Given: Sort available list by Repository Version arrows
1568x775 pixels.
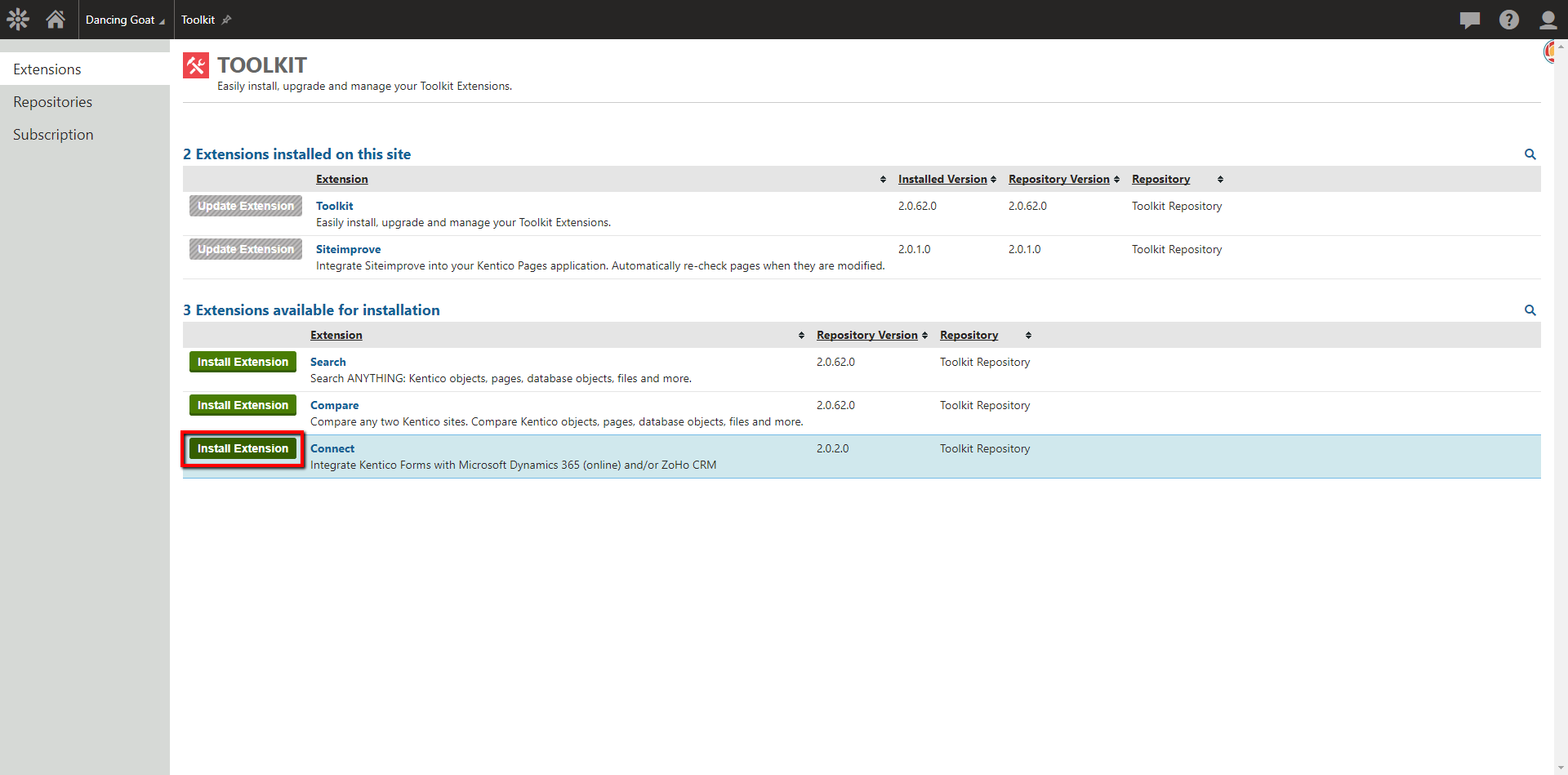Looking at the screenshot, I should [924, 336].
